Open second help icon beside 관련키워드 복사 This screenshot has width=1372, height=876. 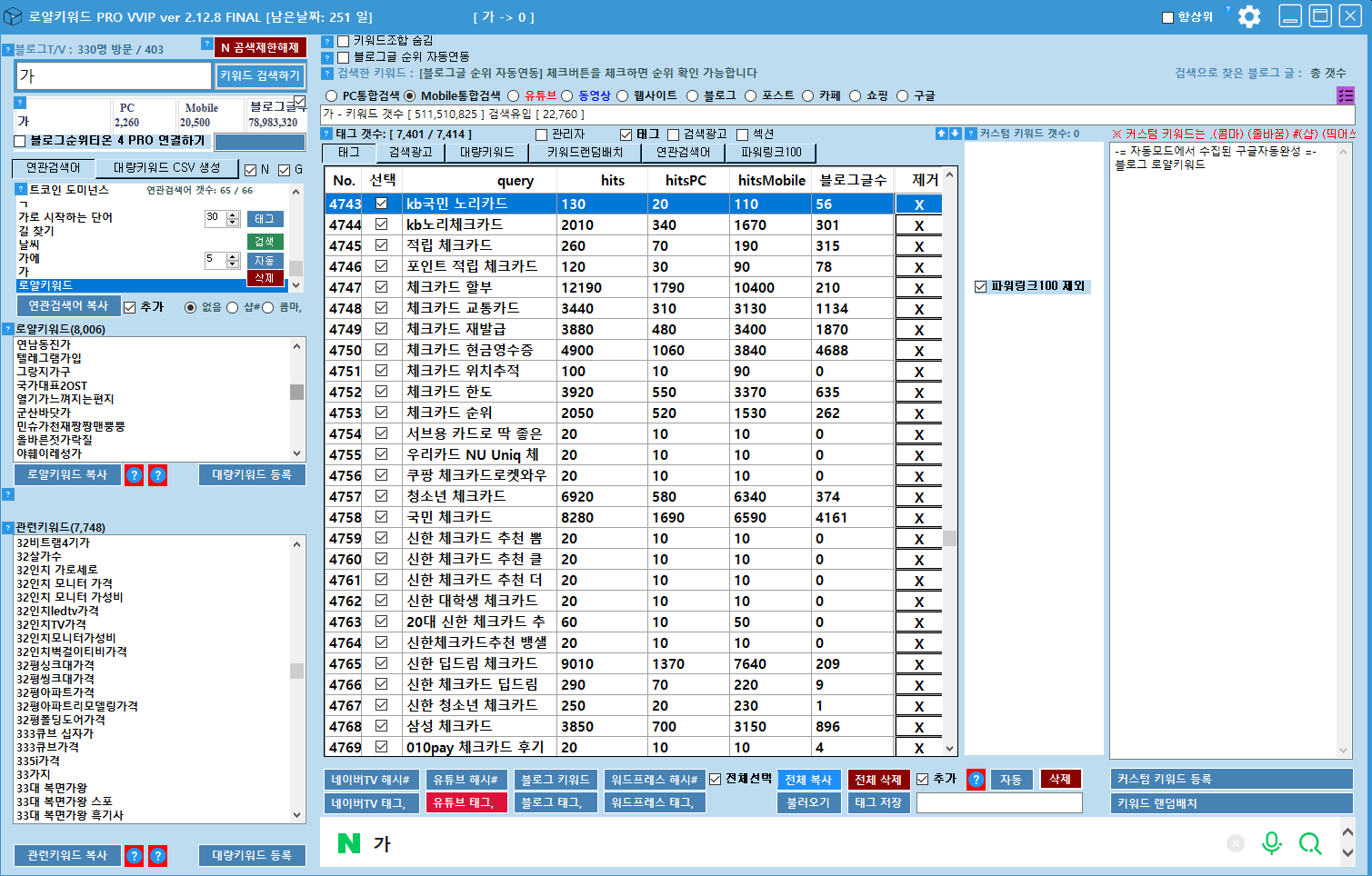pos(157,855)
